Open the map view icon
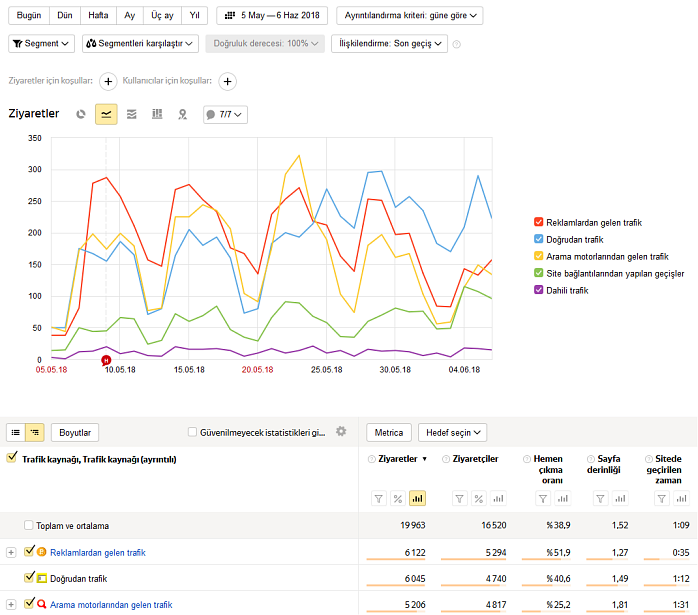The height and width of the screenshot is (615, 698). [x=183, y=114]
